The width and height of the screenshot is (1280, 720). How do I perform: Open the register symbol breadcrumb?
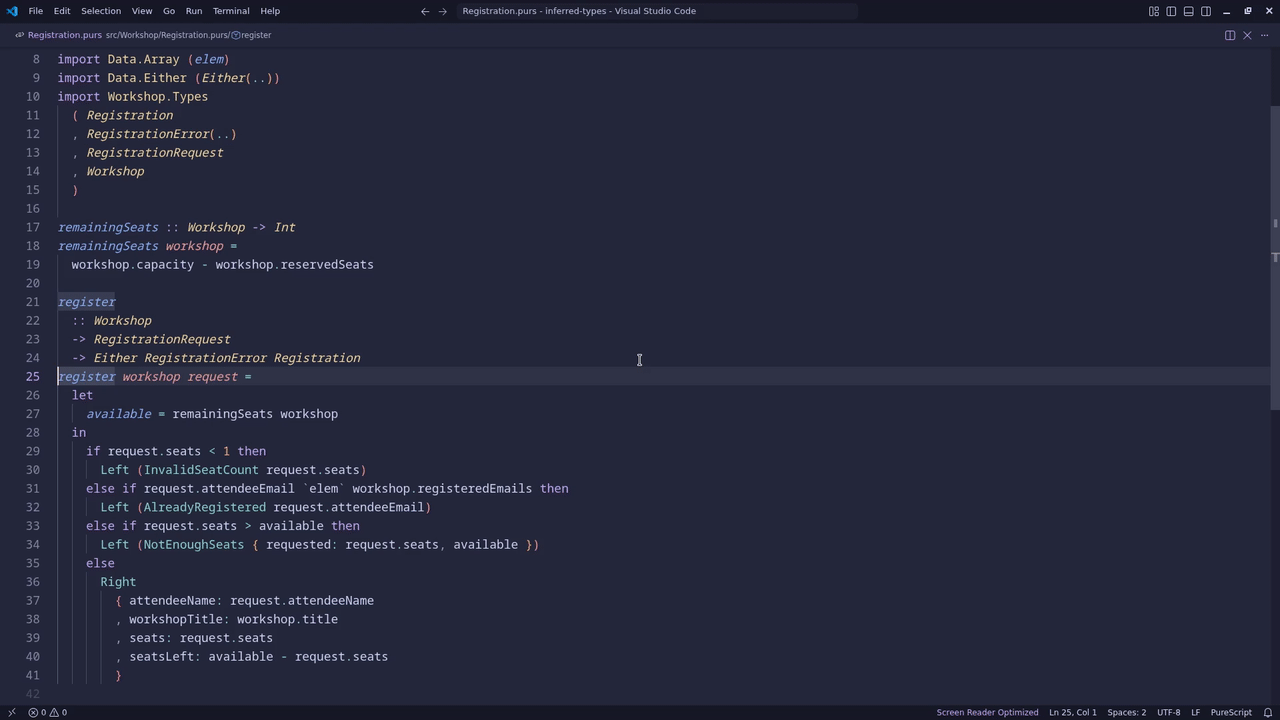click(253, 35)
